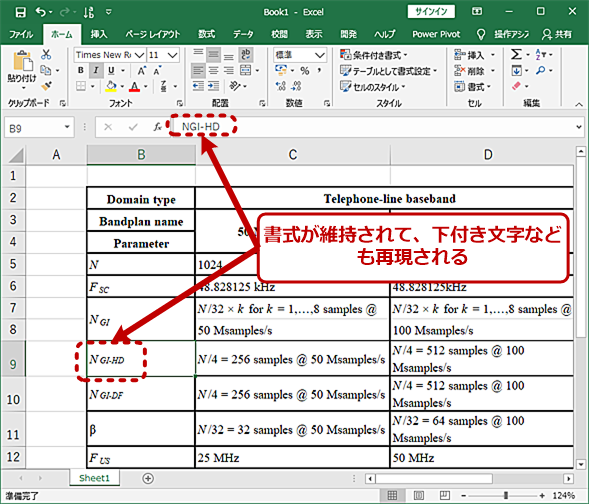Click the サインイン button
589x504 pixels.
[431, 12]
